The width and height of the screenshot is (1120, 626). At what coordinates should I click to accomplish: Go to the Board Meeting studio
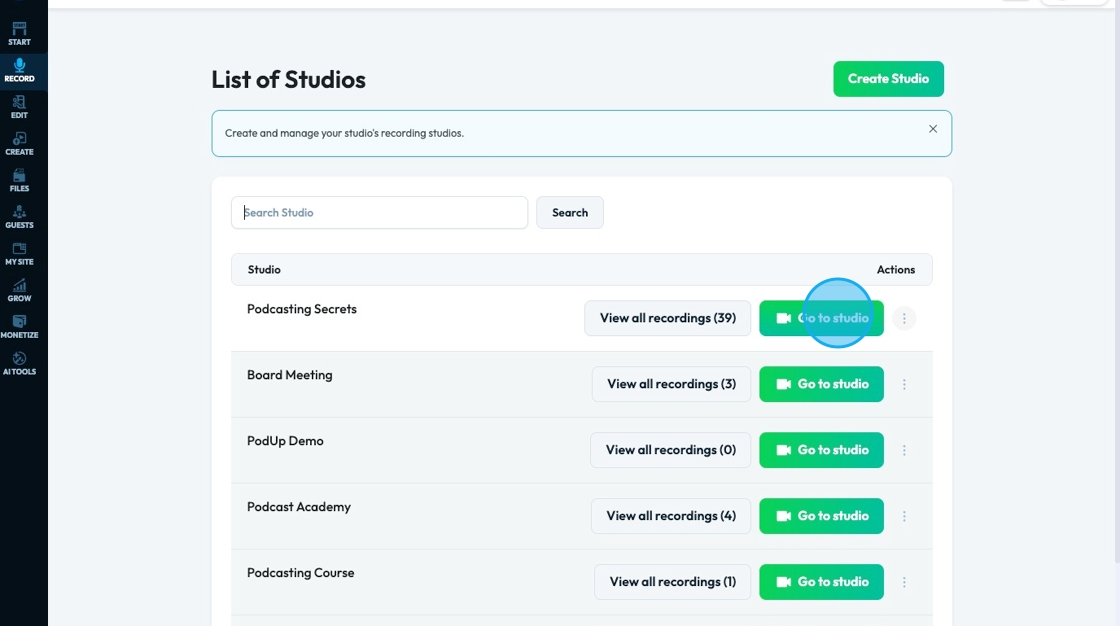coord(821,384)
